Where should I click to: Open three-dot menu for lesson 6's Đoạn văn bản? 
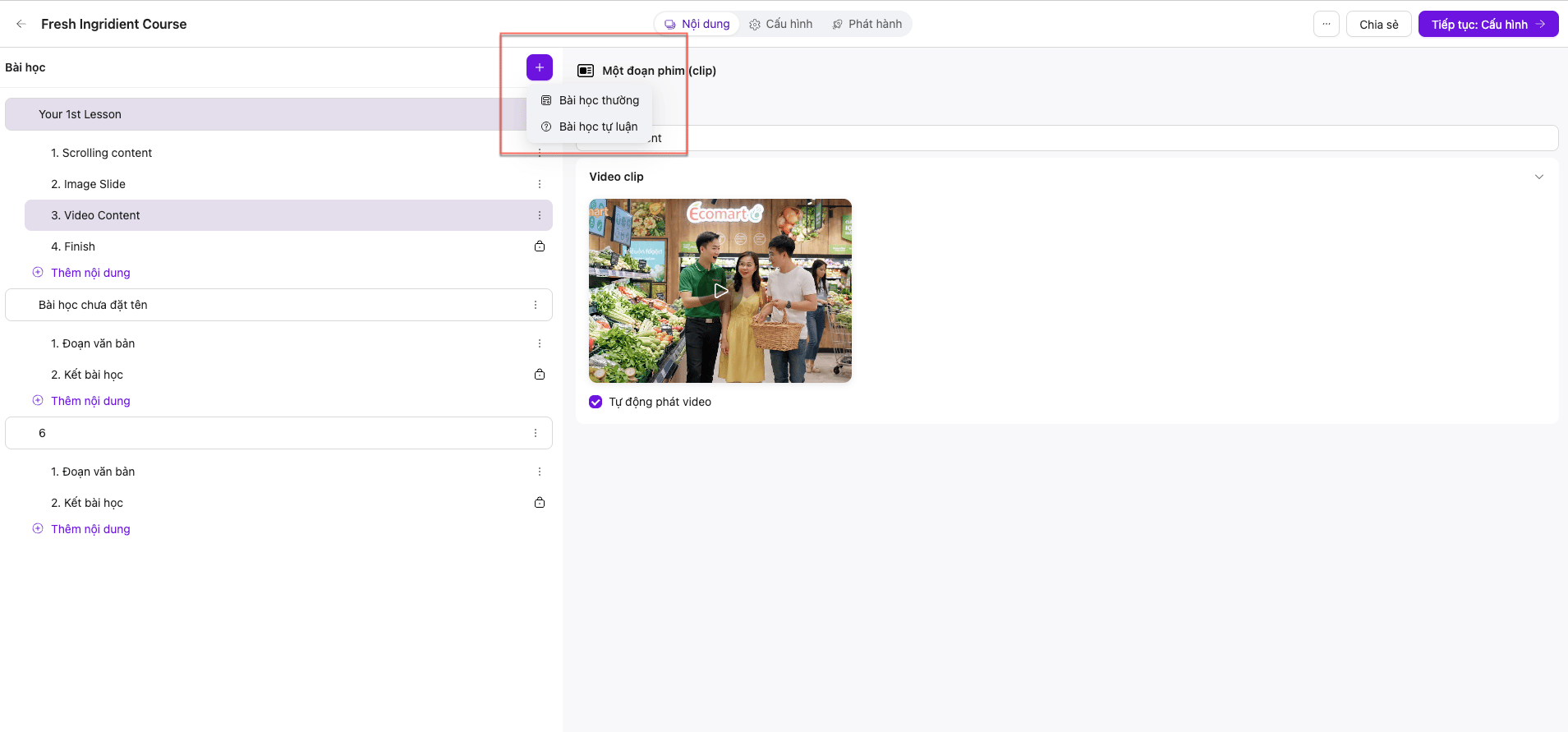pyautogui.click(x=540, y=472)
